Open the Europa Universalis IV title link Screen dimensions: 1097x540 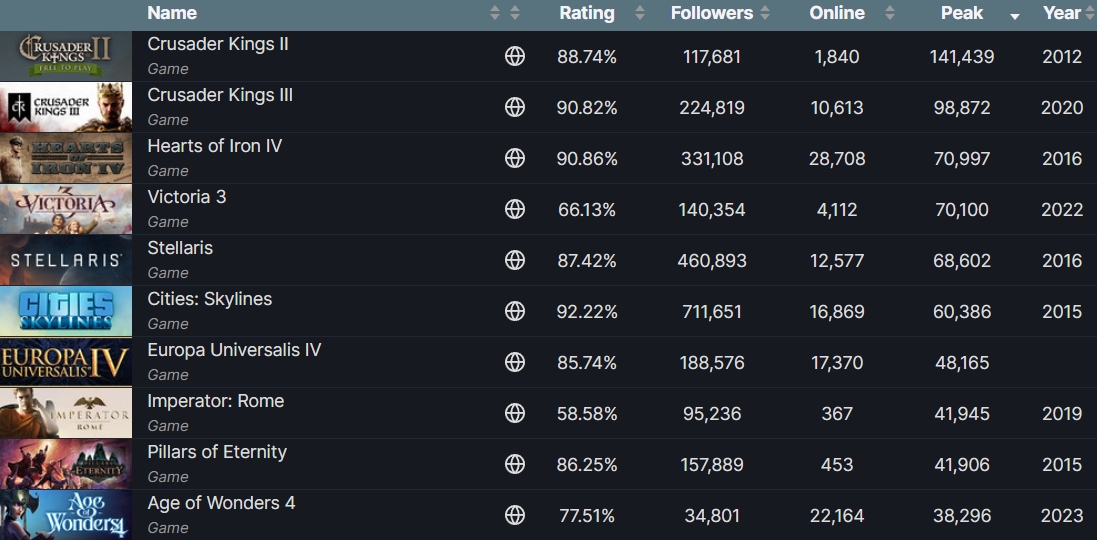point(234,350)
